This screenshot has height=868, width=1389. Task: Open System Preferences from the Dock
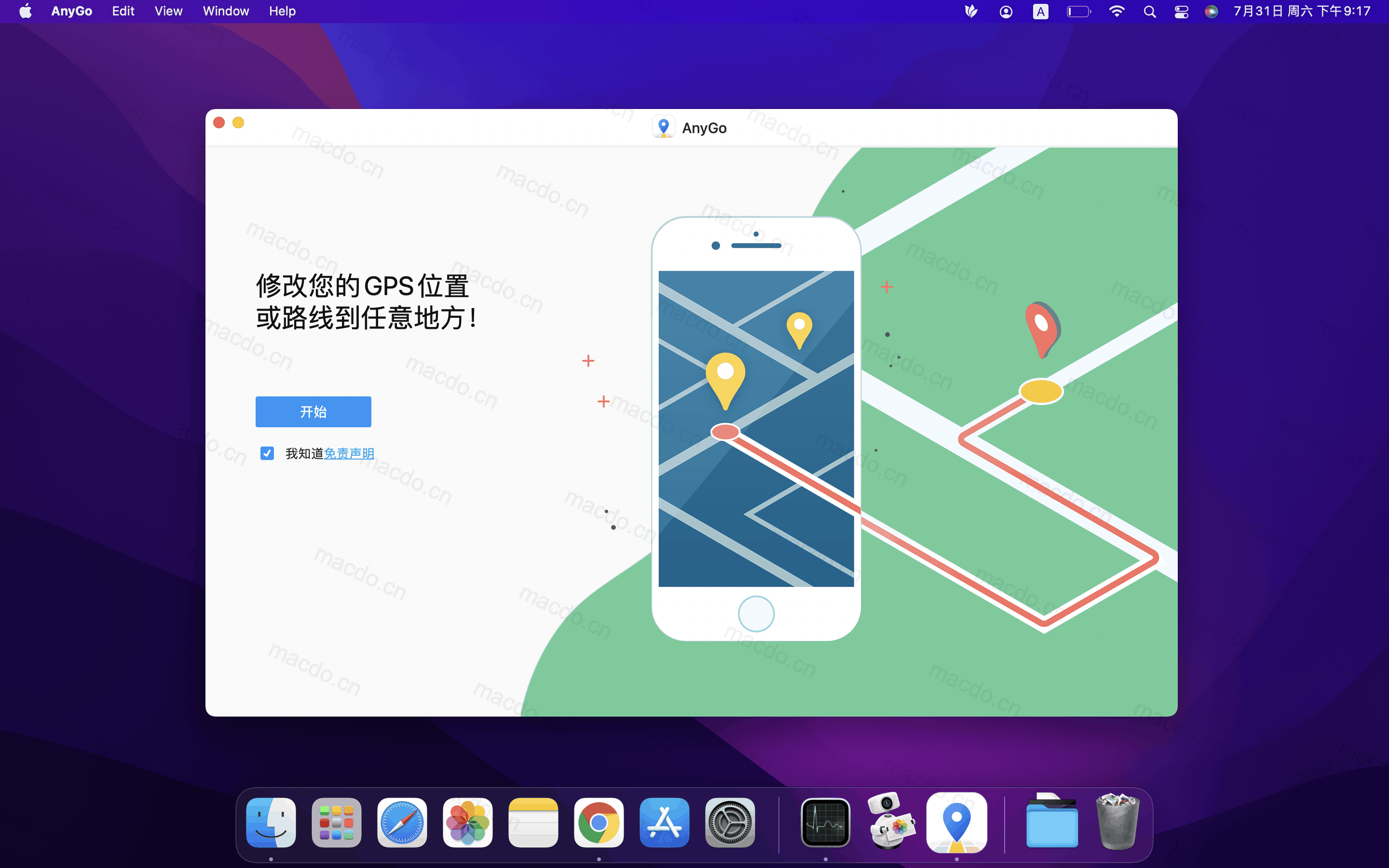730,822
